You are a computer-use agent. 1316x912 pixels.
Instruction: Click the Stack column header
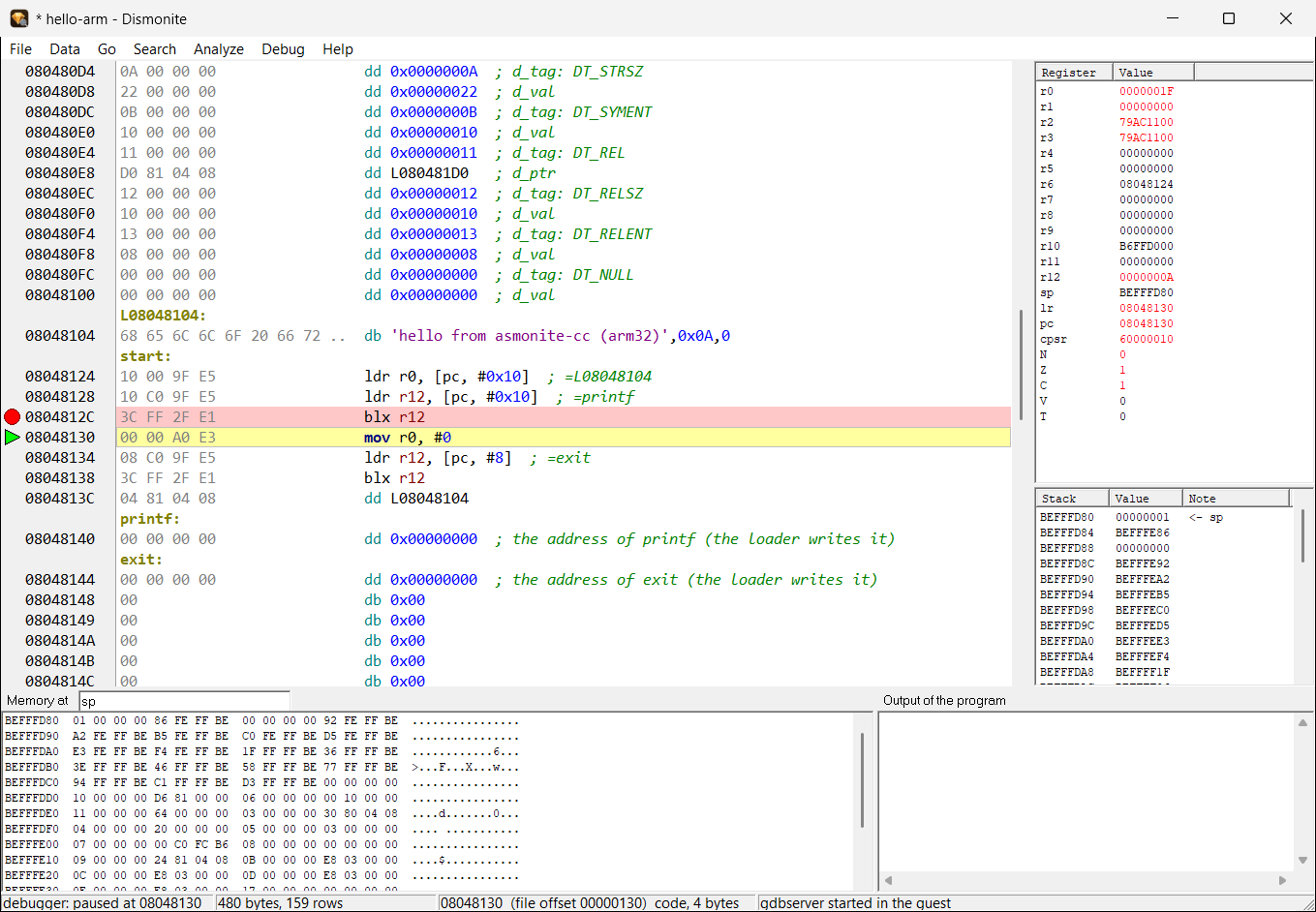1072,499
